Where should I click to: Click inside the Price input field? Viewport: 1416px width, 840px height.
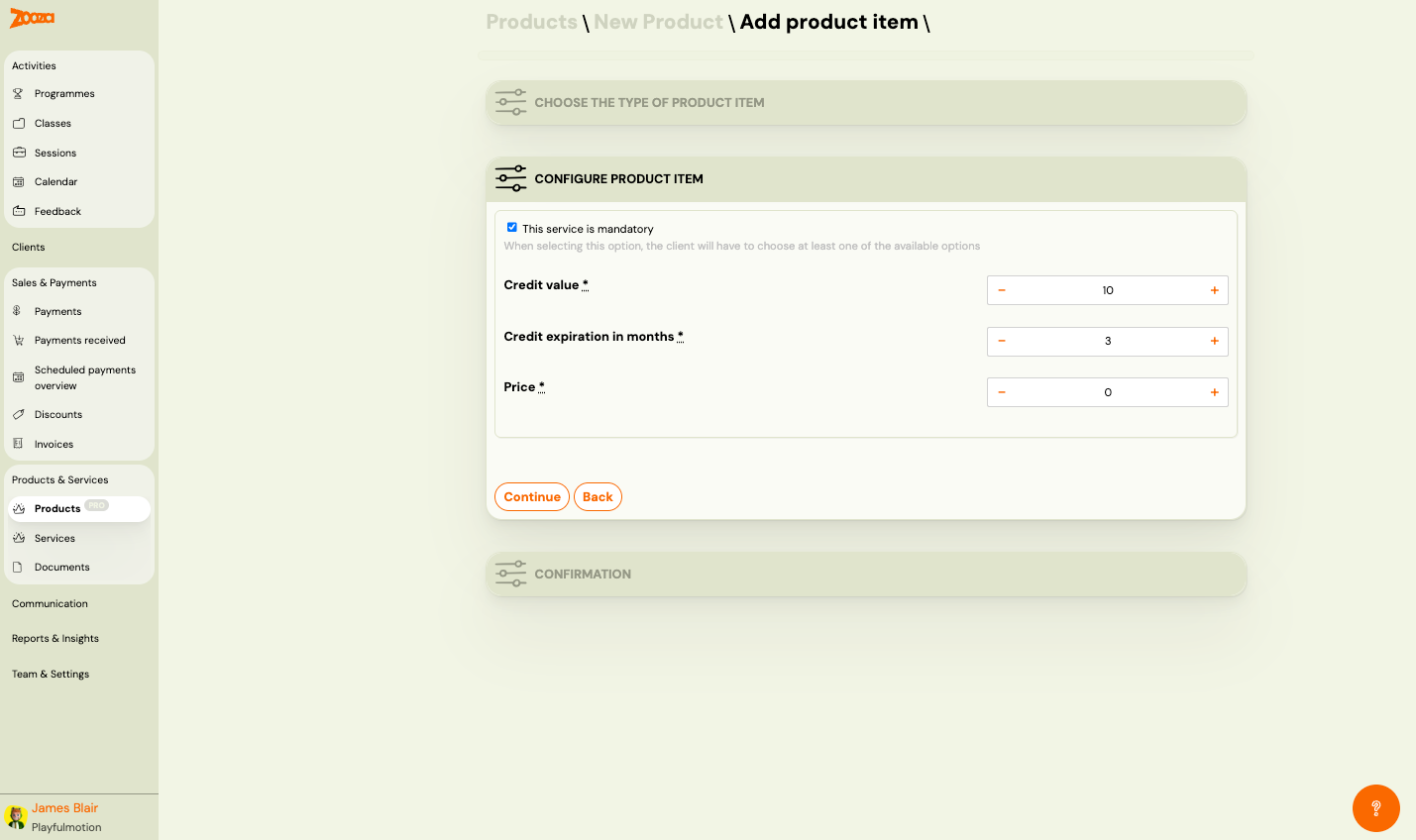click(1107, 391)
